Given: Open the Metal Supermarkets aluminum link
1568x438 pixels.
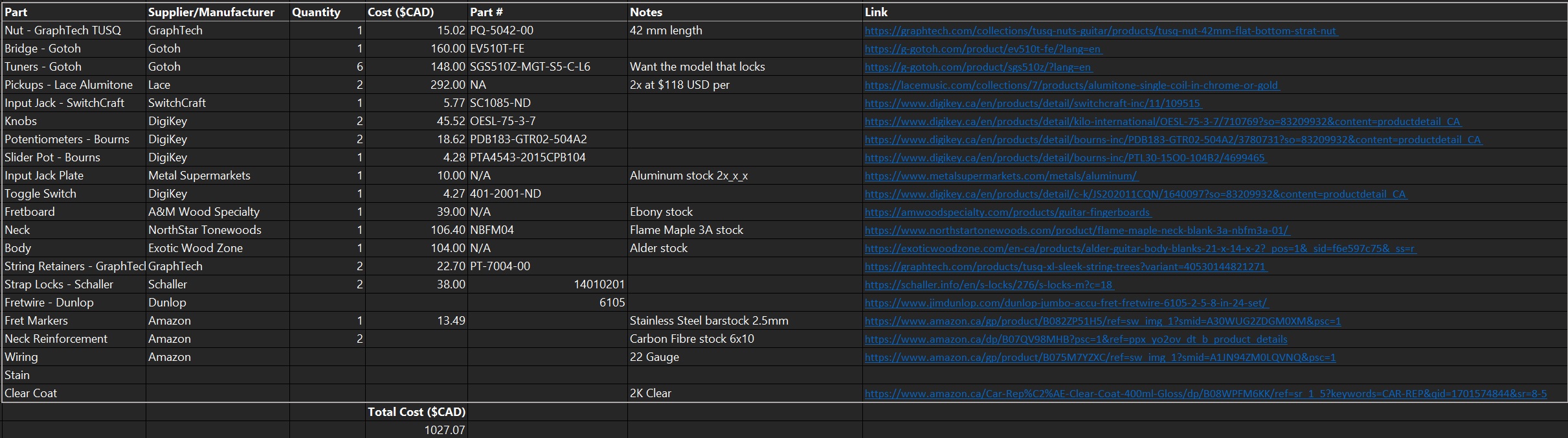Looking at the screenshot, I should [1001, 176].
